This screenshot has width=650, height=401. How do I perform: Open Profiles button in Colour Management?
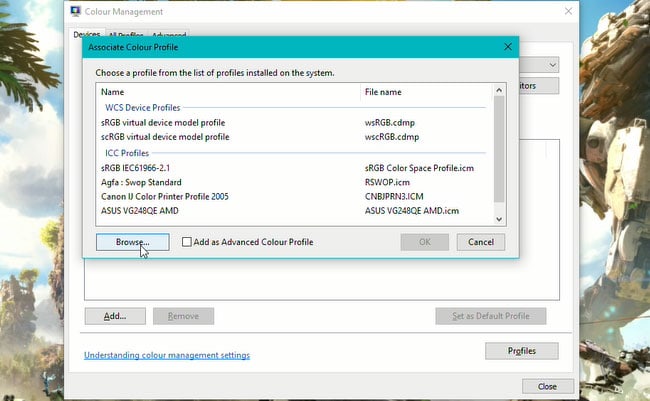tap(521, 351)
